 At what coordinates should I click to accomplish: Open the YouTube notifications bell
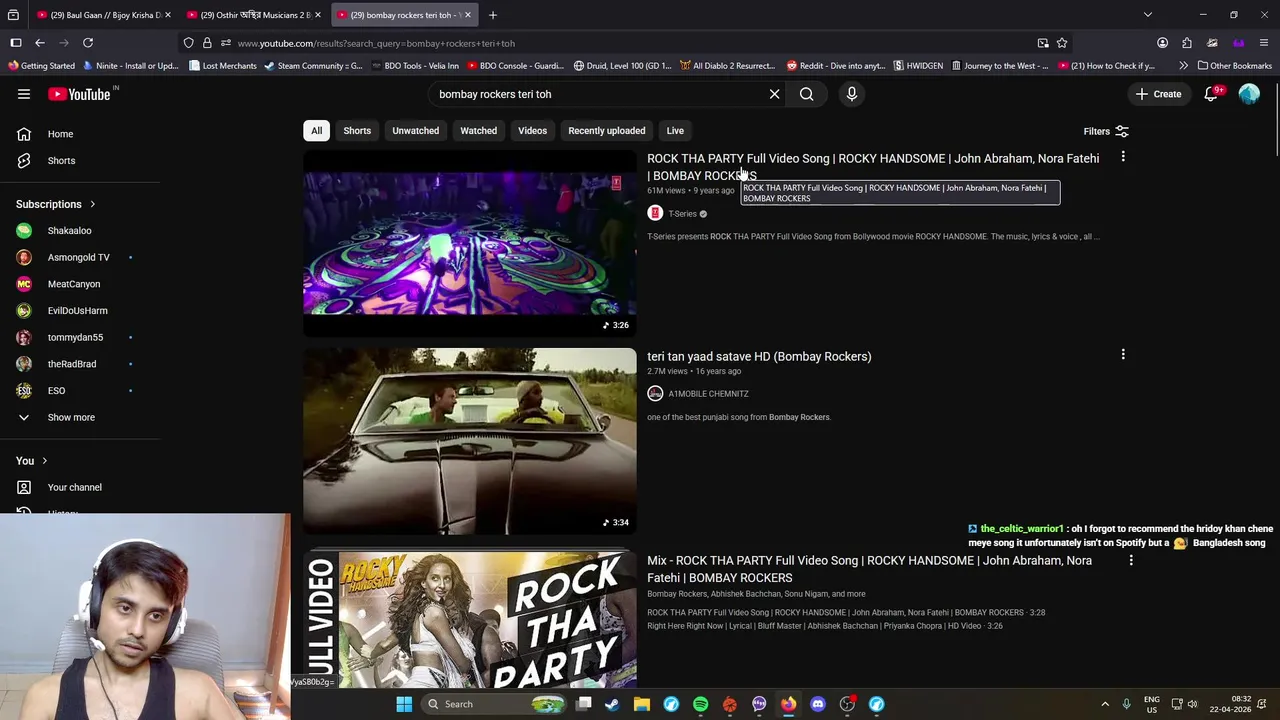coord(1212,94)
